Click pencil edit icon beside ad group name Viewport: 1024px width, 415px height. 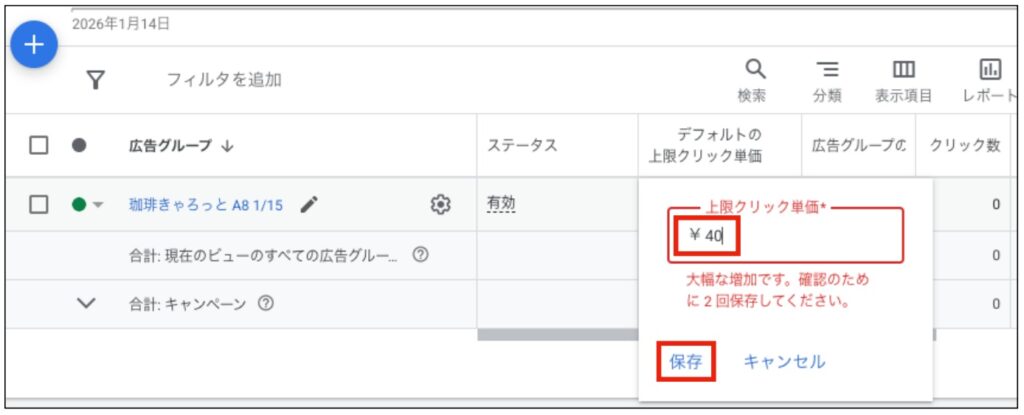pyautogui.click(x=309, y=205)
